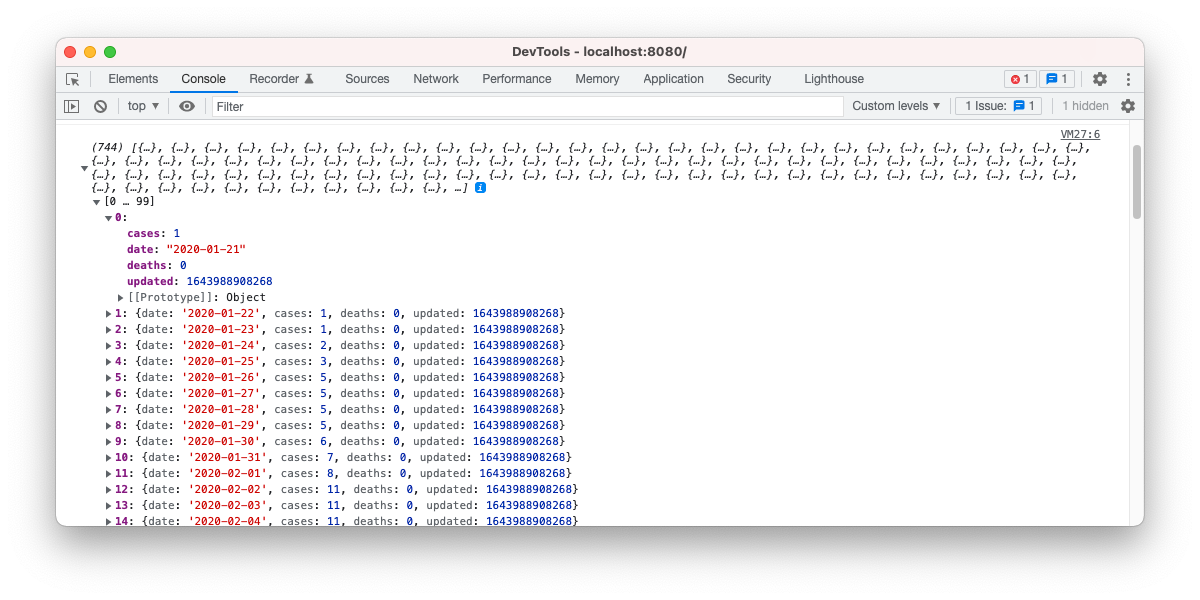This screenshot has width=1200, height=600.
Task: Click row 2 dated 2020-01-23
Action: pyautogui.click(x=340, y=330)
